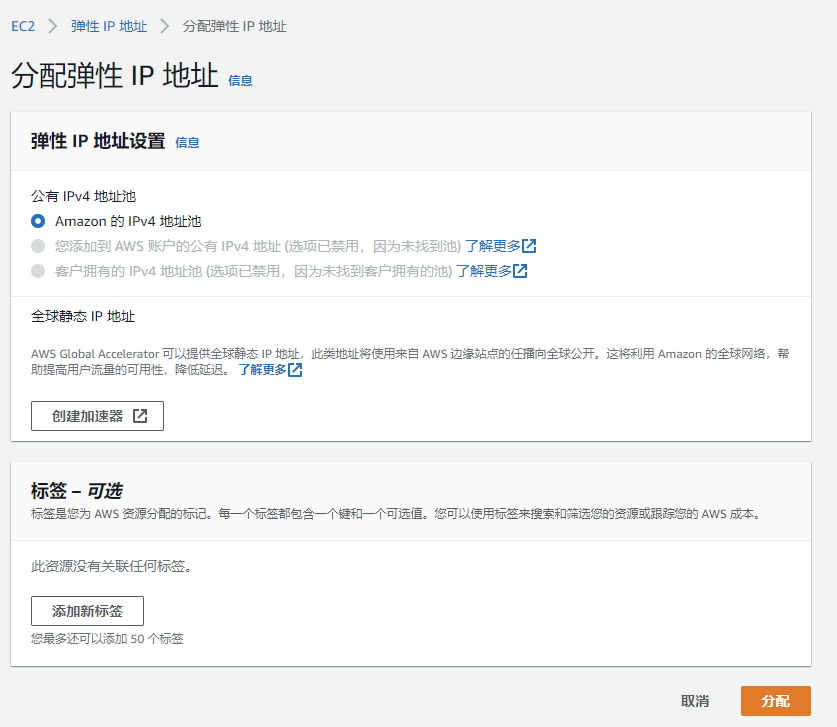Image resolution: width=837 pixels, height=727 pixels.
Task: Click 取消 to cancel the allocation
Action: pos(695,701)
